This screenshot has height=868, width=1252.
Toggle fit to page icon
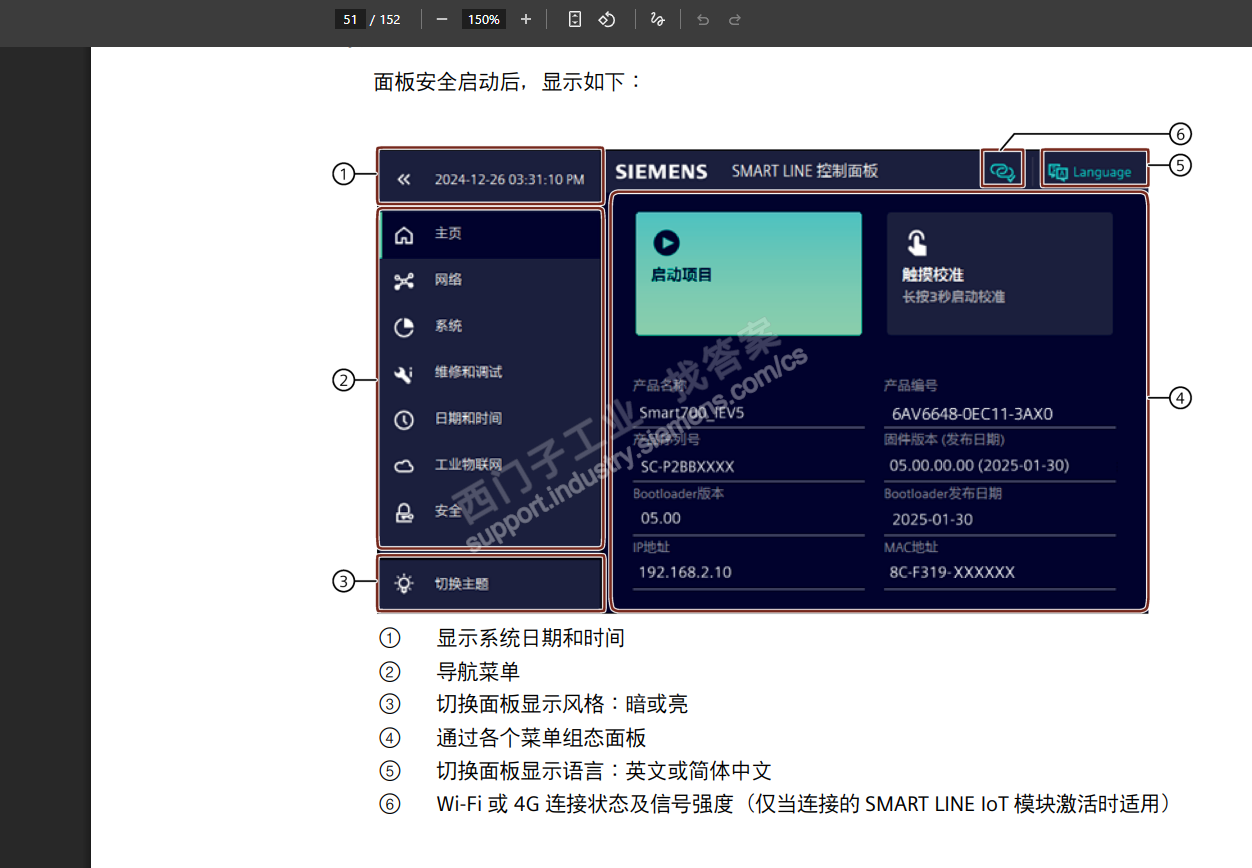click(x=575, y=19)
